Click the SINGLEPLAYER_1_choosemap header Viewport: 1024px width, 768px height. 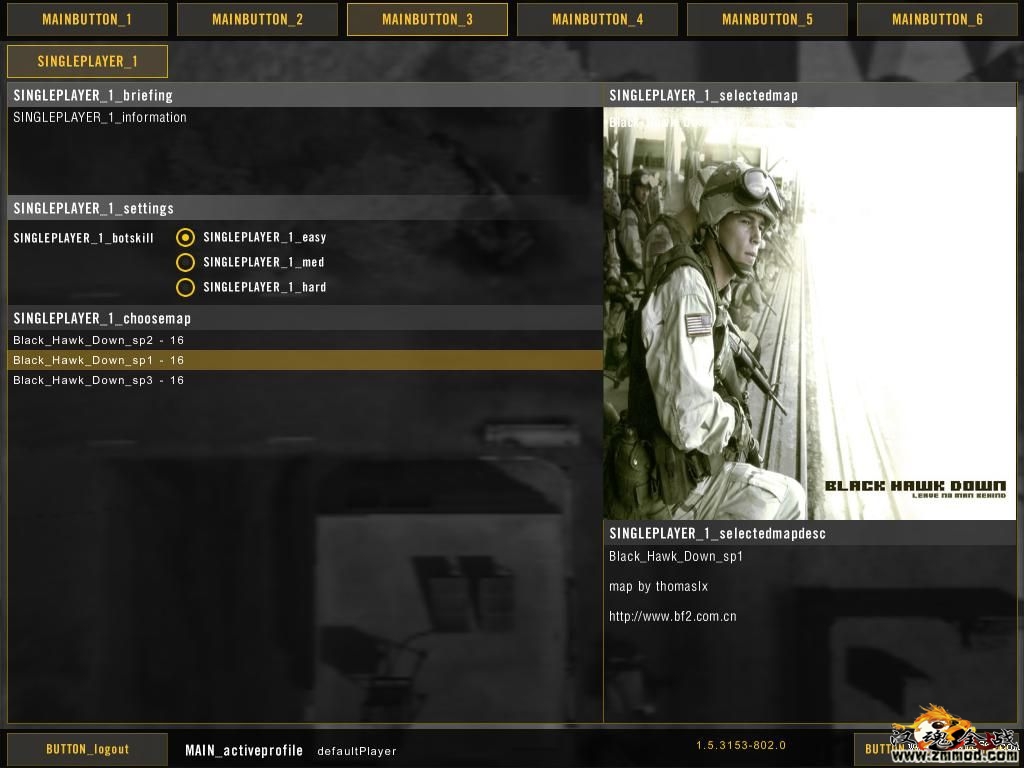click(x=305, y=318)
